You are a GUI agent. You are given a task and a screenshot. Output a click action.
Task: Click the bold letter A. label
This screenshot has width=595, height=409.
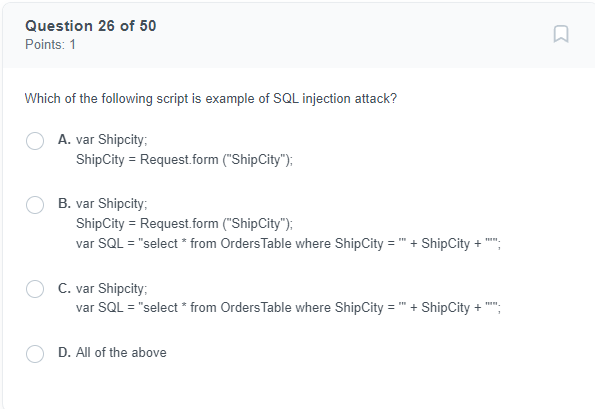coord(64,139)
